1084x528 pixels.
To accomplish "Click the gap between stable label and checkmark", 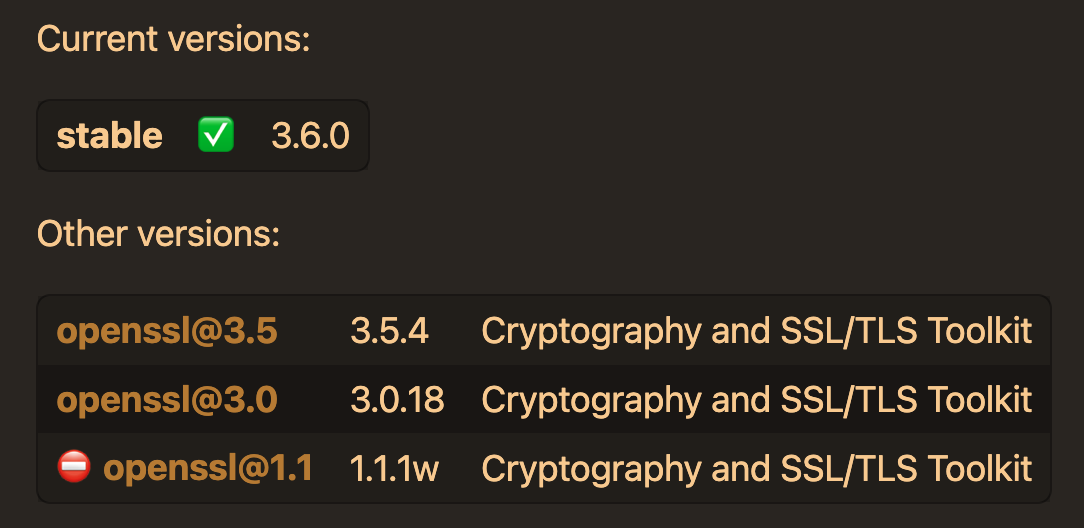I will click(180, 135).
